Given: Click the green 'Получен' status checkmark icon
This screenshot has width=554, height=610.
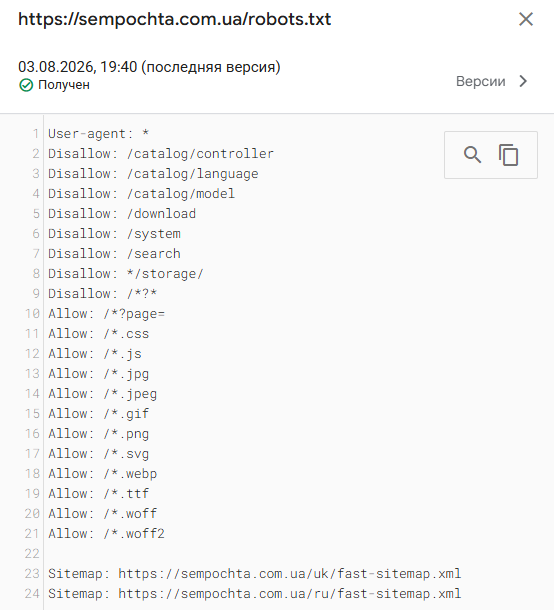Looking at the screenshot, I should pos(26,85).
